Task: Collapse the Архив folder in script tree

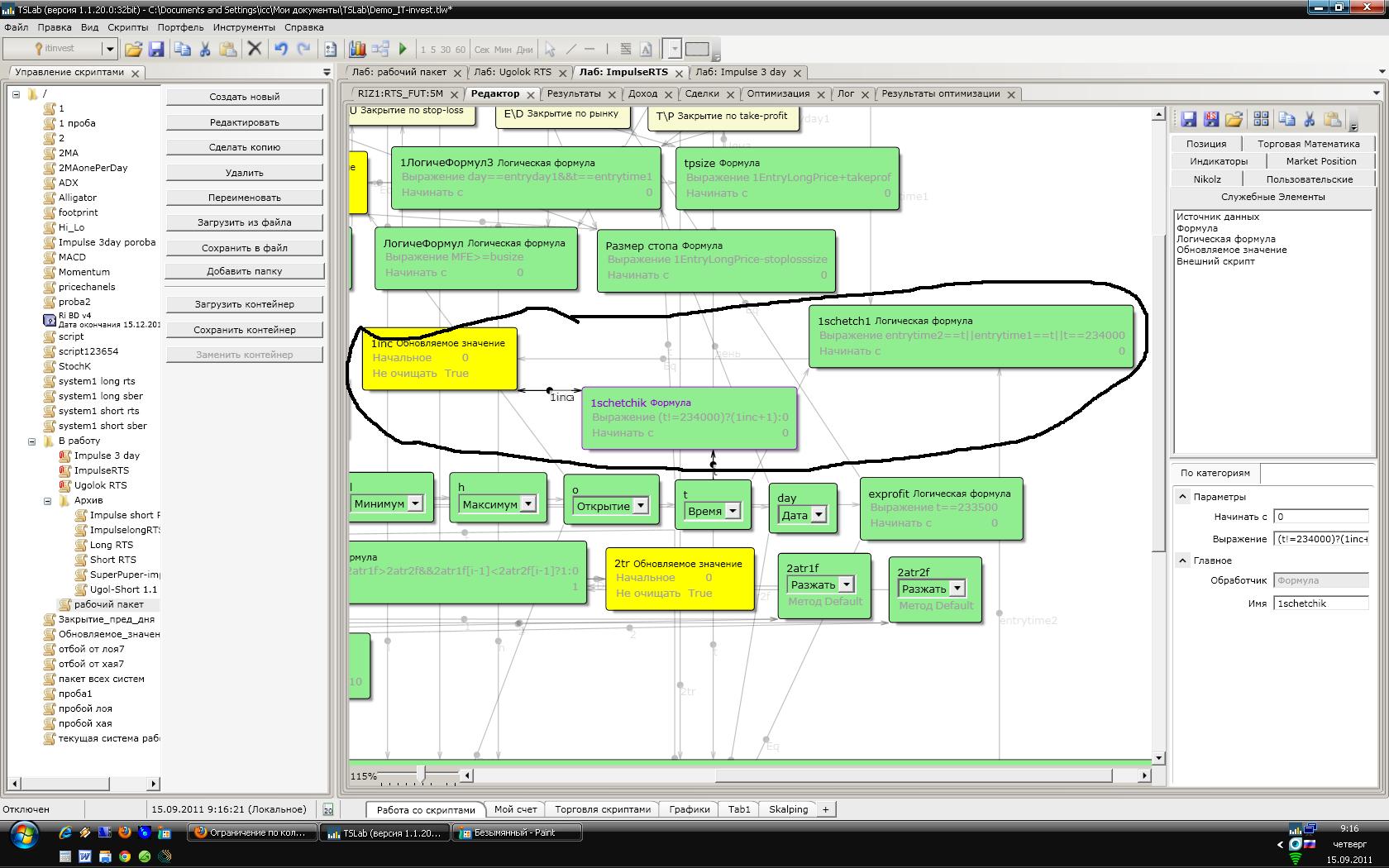Action: point(47,500)
